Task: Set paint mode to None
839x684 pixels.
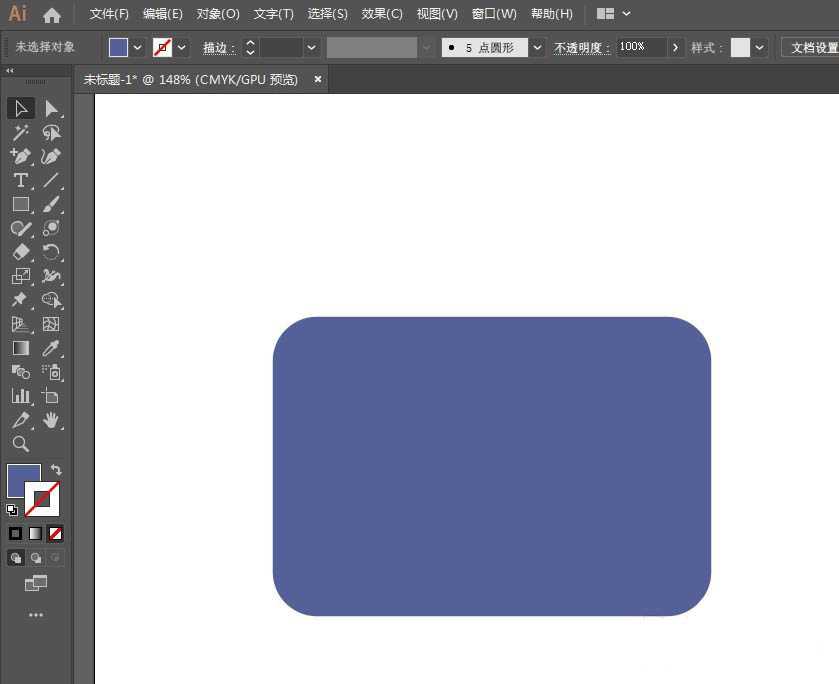Action: coord(56,533)
